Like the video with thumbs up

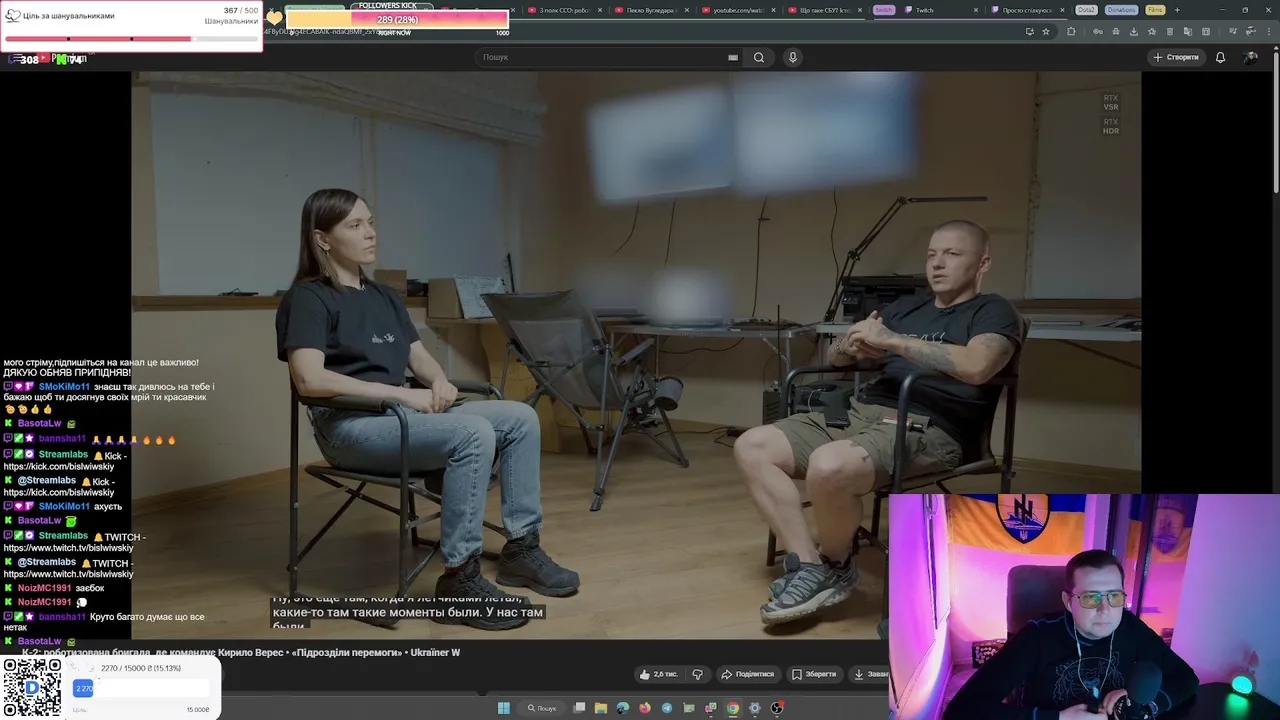(659, 674)
